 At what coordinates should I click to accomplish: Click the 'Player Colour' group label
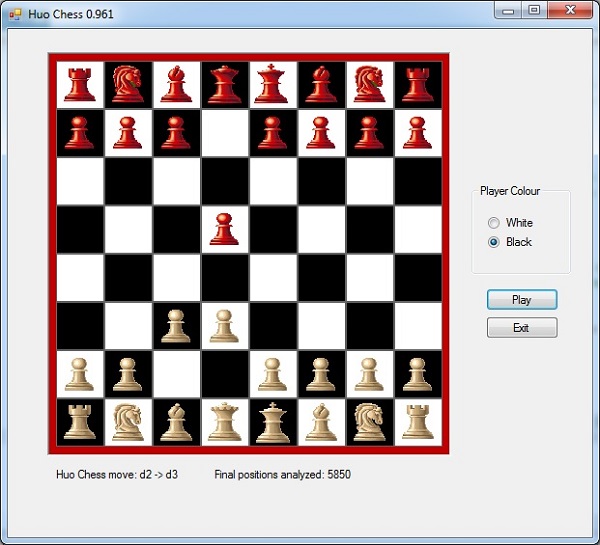click(510, 191)
